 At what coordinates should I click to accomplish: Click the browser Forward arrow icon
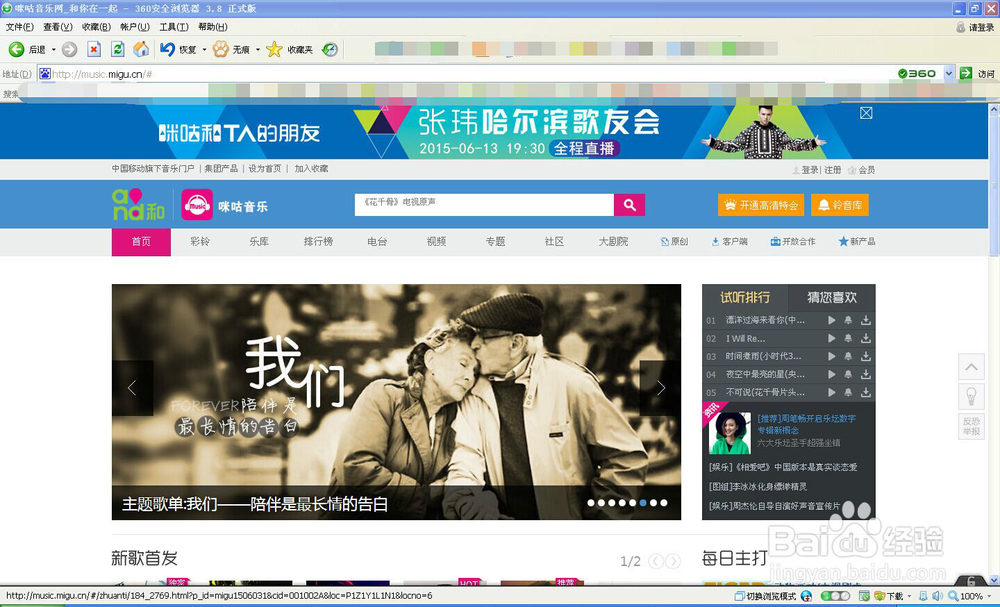(70, 49)
